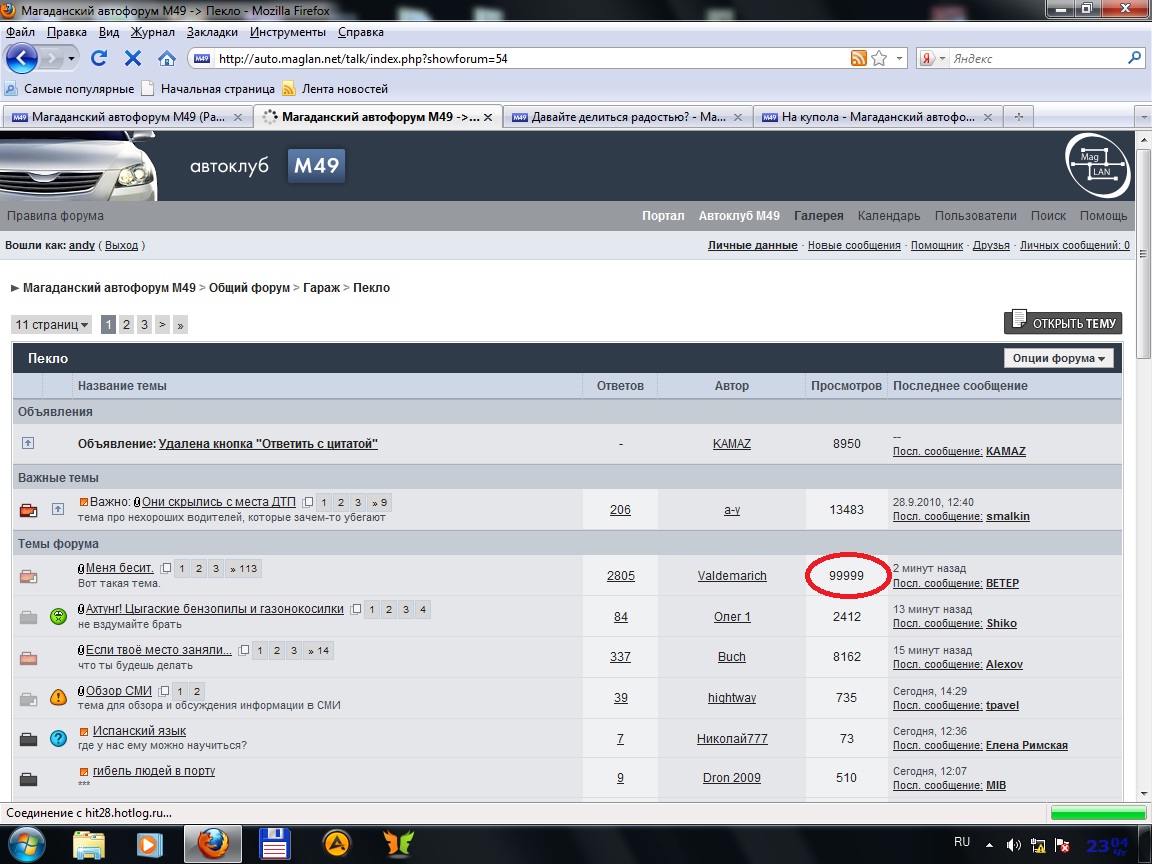
Task: Go to browser home page icon
Action: 167,58
